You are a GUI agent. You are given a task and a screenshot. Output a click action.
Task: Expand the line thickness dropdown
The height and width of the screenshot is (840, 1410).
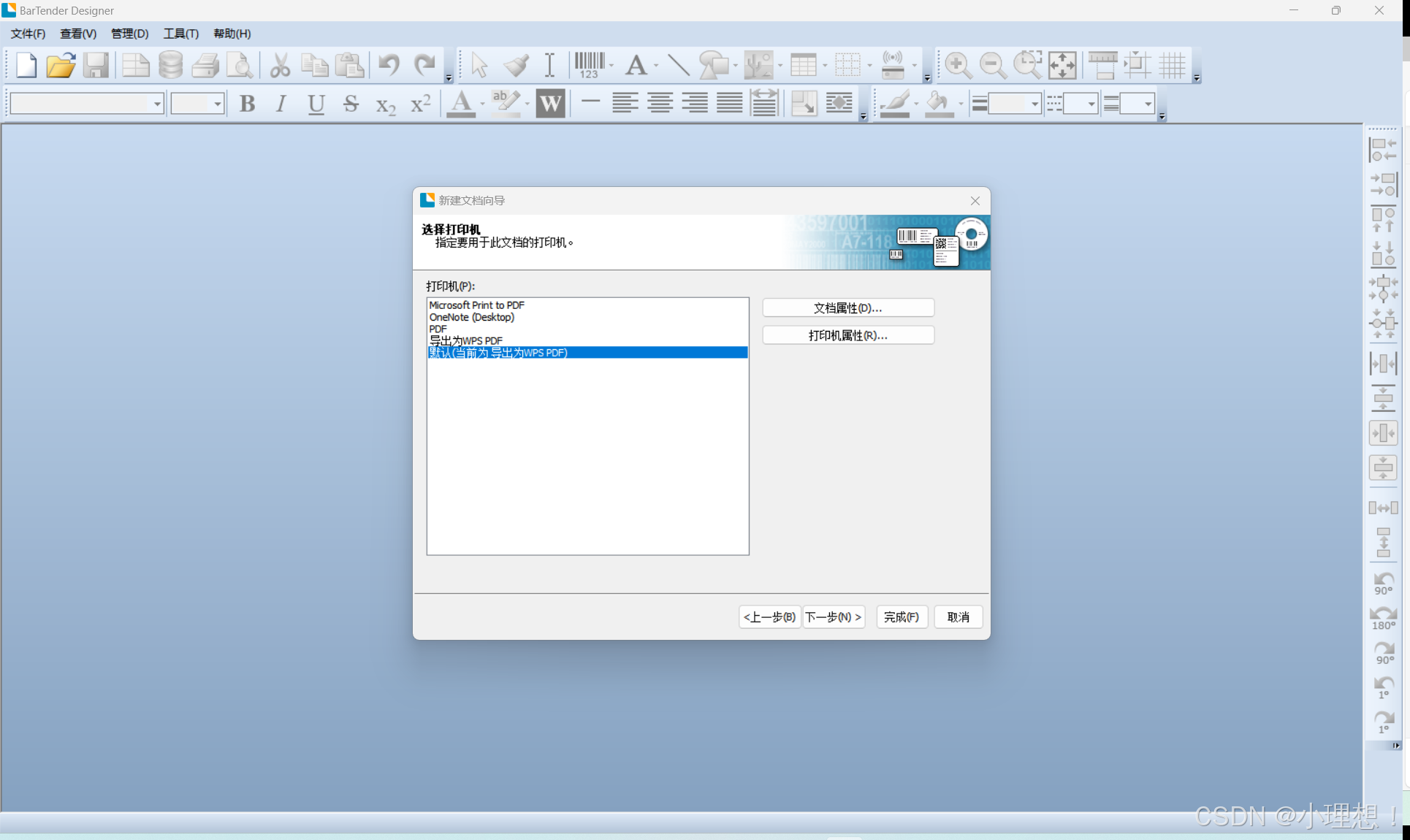tap(1034, 104)
